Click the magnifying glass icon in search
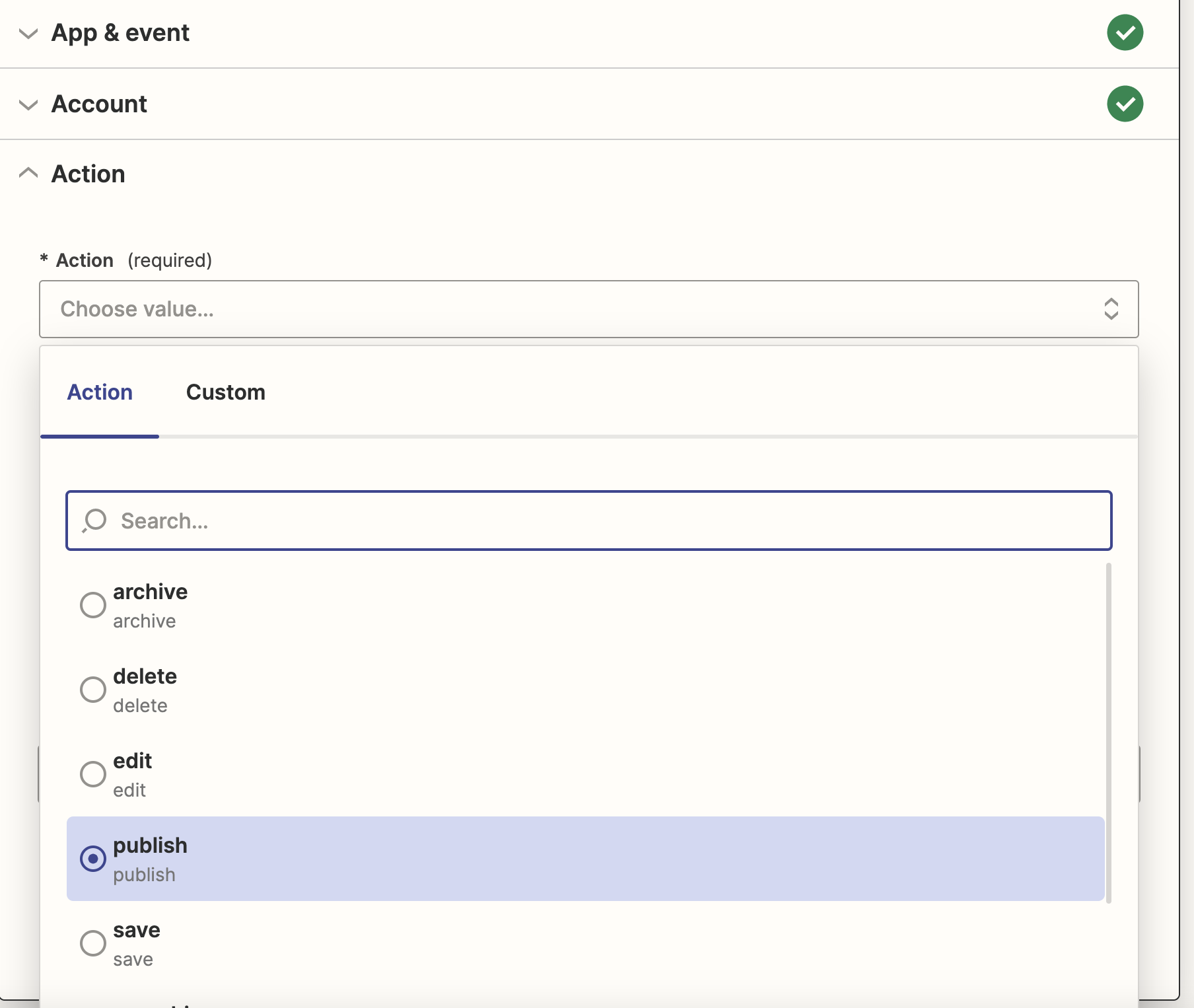 [94, 521]
